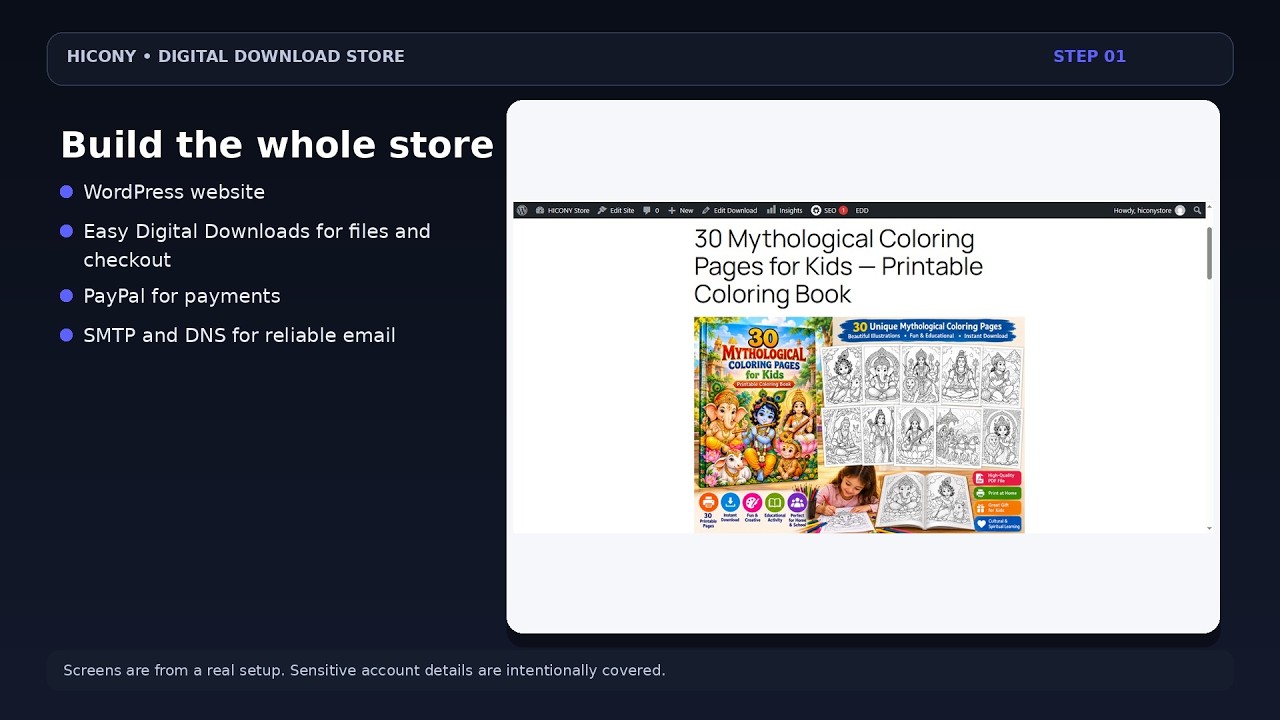Viewport: 1280px width, 720px height.
Task: Click the page scrollbar up arrow
Action: [1209, 207]
